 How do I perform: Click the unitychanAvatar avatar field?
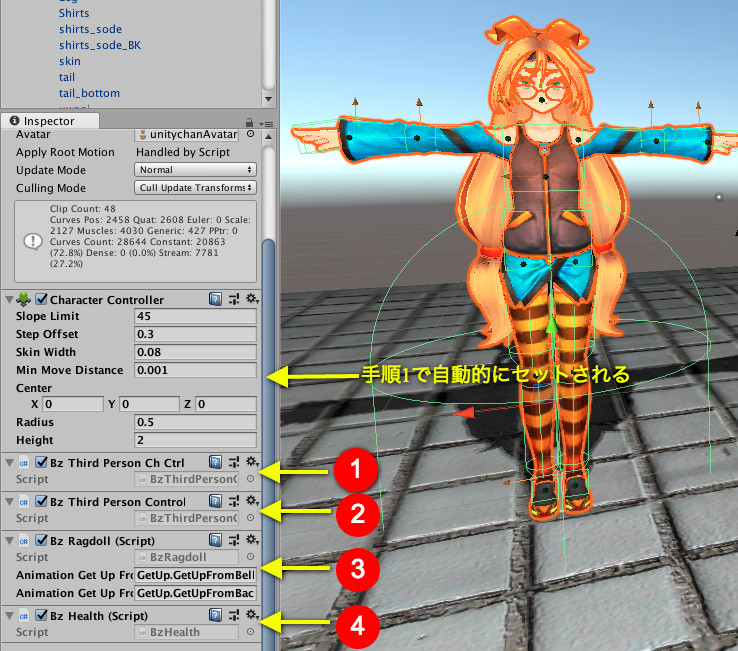186,134
